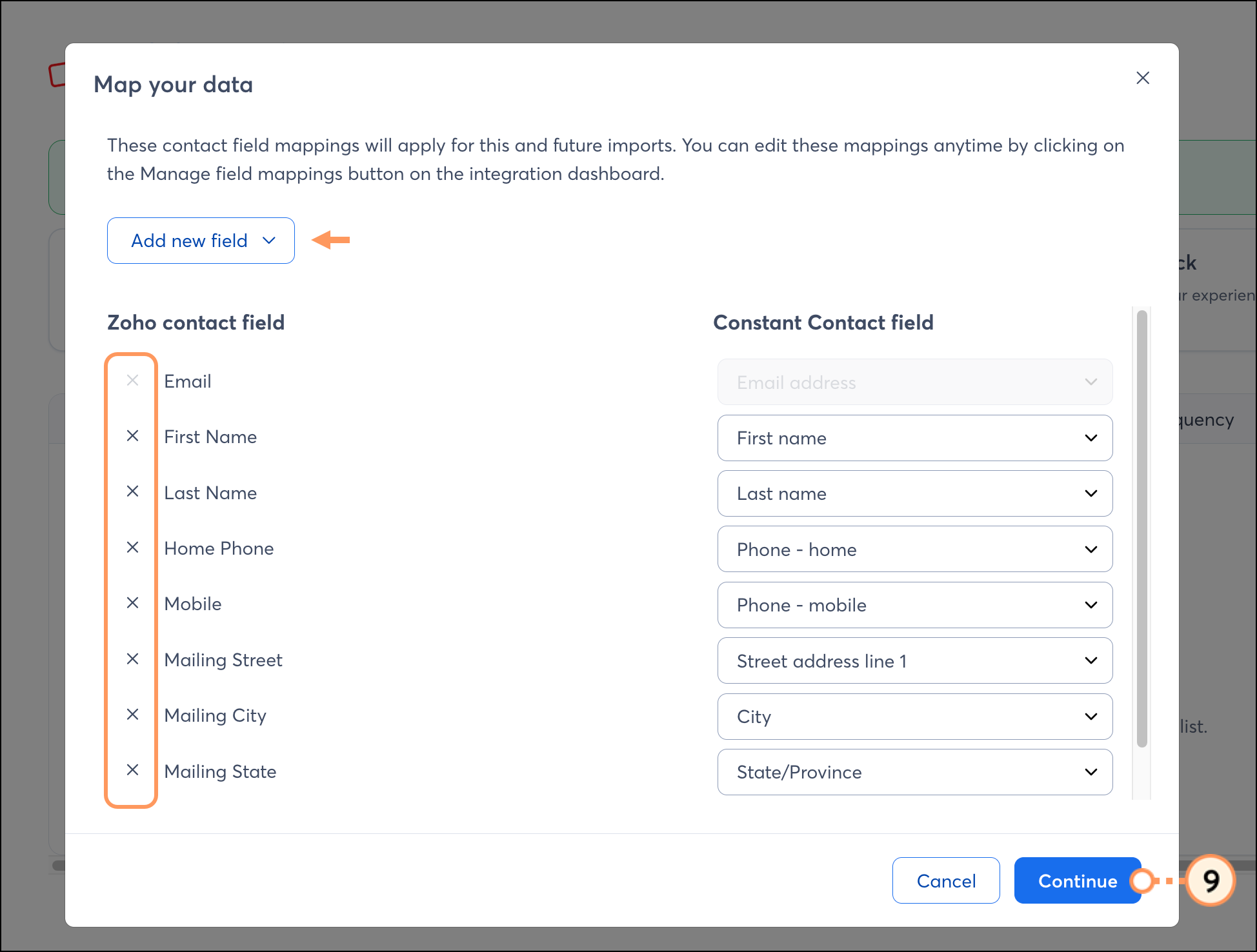1257x952 pixels.
Task: Remove the Last Name field mapping
Action: 132,491
